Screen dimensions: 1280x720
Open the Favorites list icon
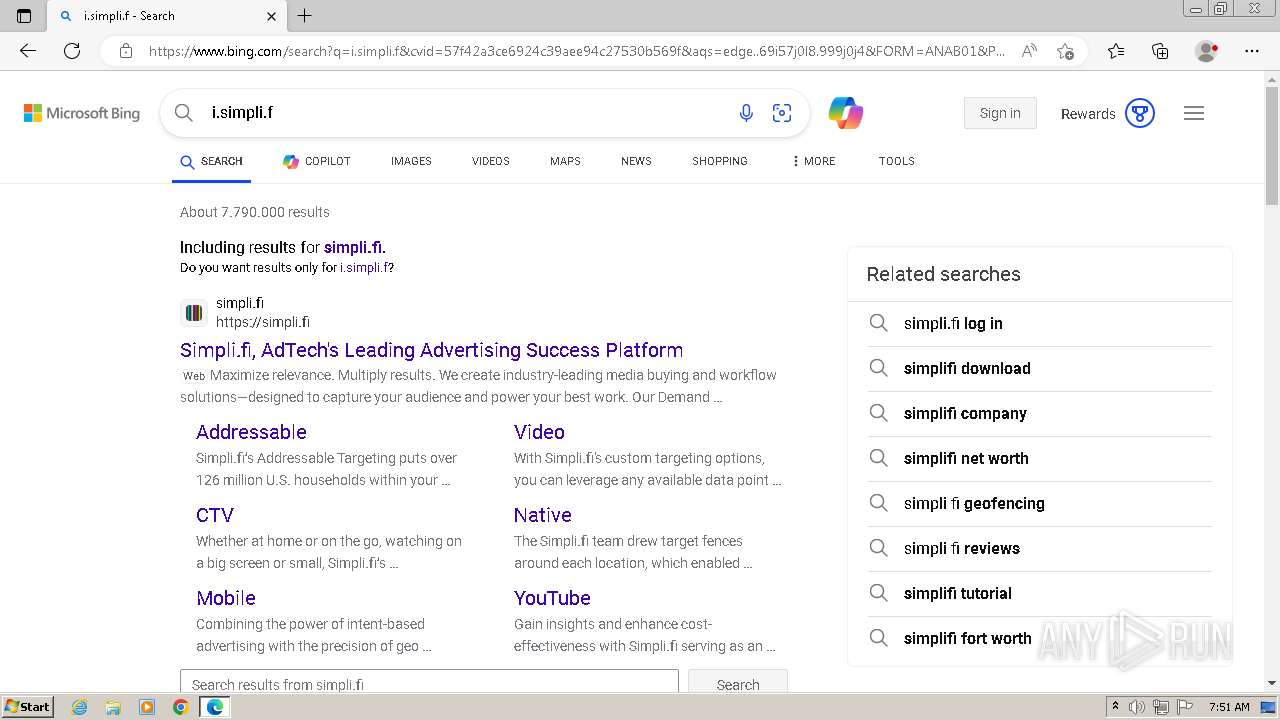pos(1116,51)
